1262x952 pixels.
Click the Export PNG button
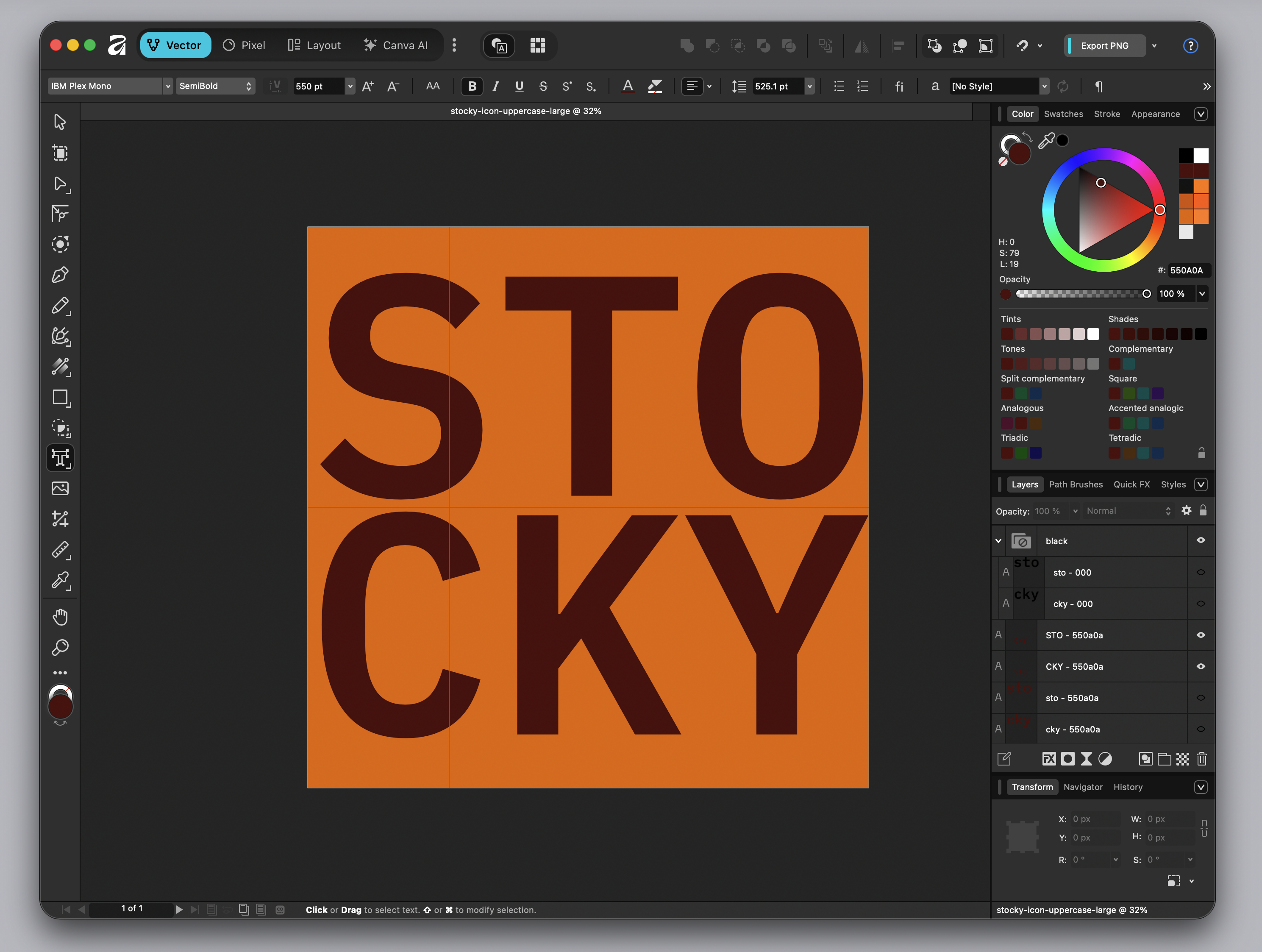click(x=1104, y=46)
